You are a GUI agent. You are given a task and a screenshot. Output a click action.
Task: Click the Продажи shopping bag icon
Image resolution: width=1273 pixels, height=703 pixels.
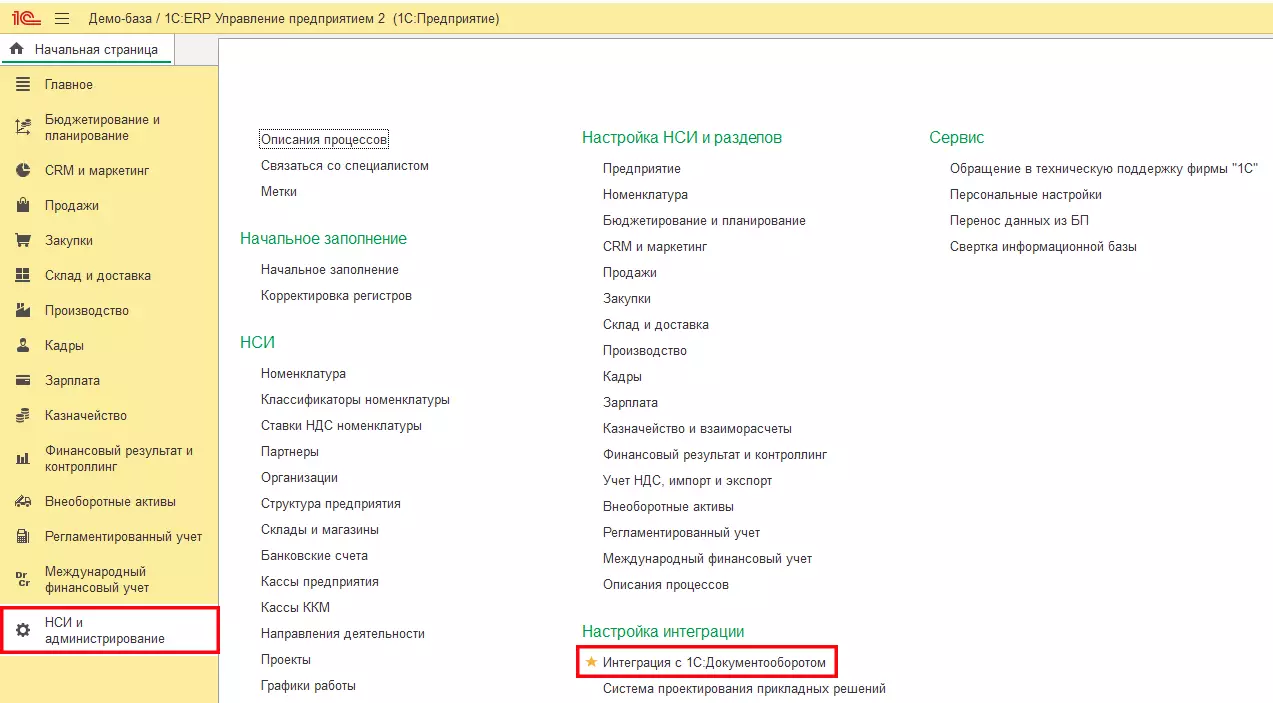(23, 206)
